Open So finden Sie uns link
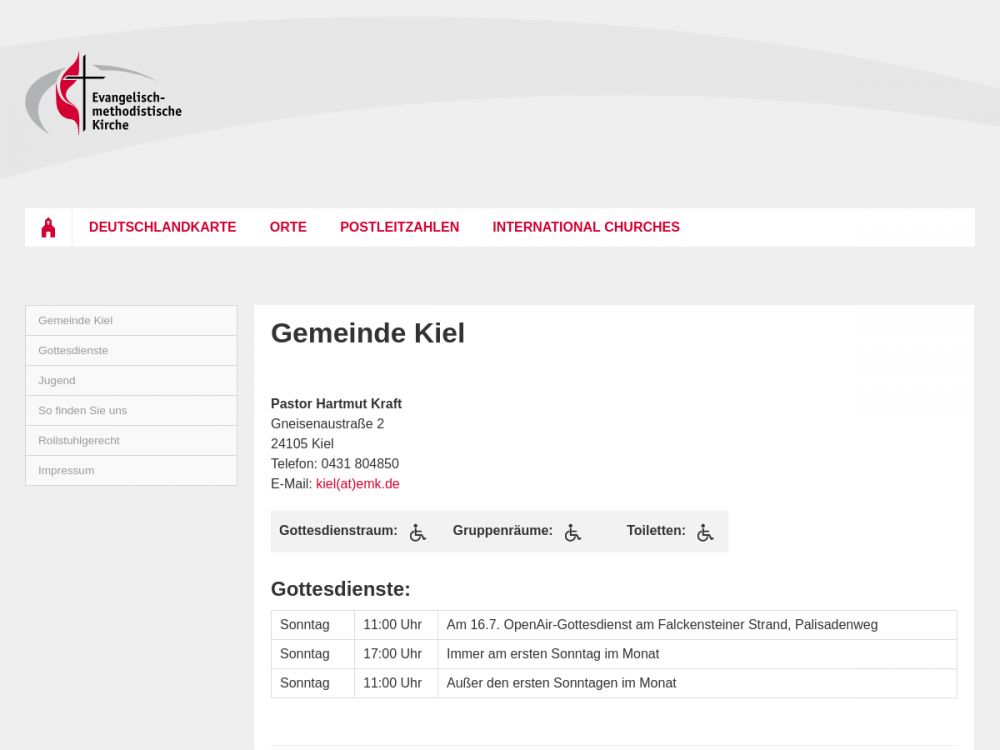Image resolution: width=1000 pixels, height=750 pixels. coord(82,411)
